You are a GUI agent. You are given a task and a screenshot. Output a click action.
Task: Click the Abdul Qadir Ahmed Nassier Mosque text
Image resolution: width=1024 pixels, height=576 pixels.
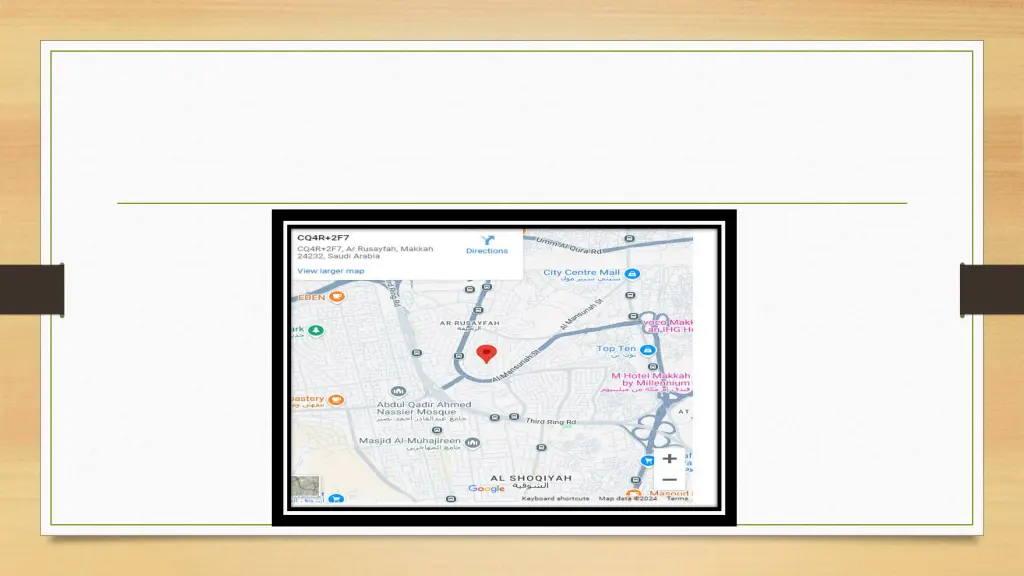click(x=424, y=408)
